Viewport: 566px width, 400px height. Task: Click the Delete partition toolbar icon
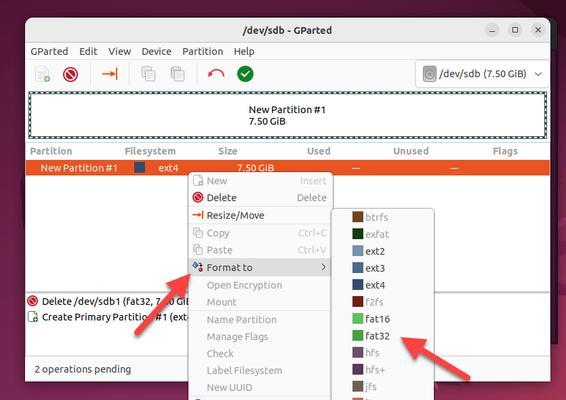(x=70, y=75)
